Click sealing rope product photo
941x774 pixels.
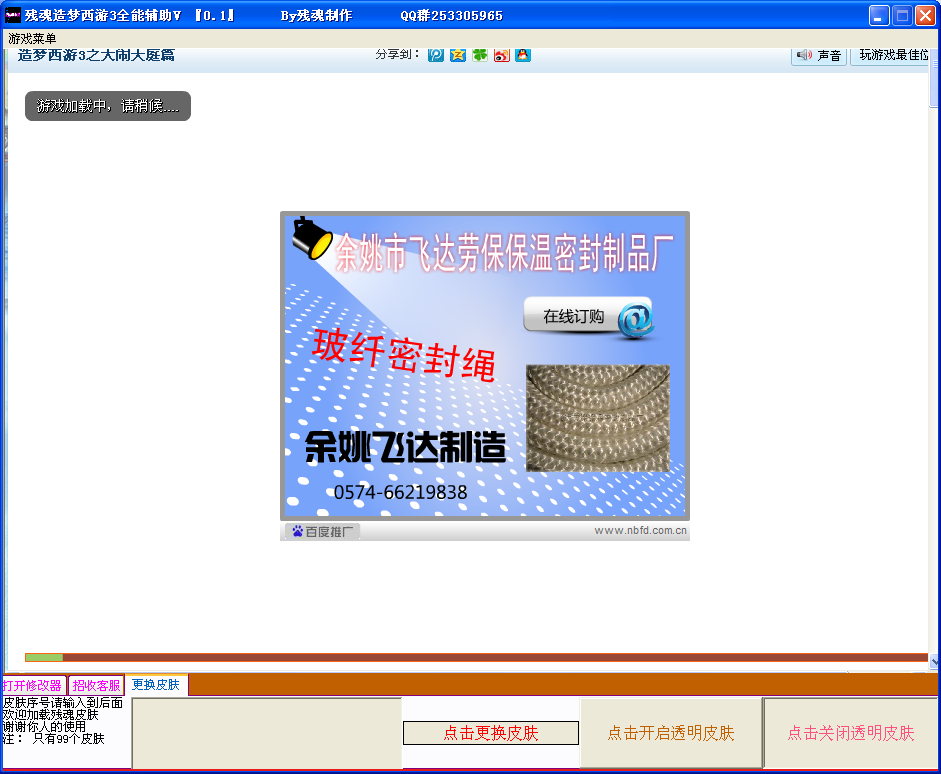tap(598, 418)
